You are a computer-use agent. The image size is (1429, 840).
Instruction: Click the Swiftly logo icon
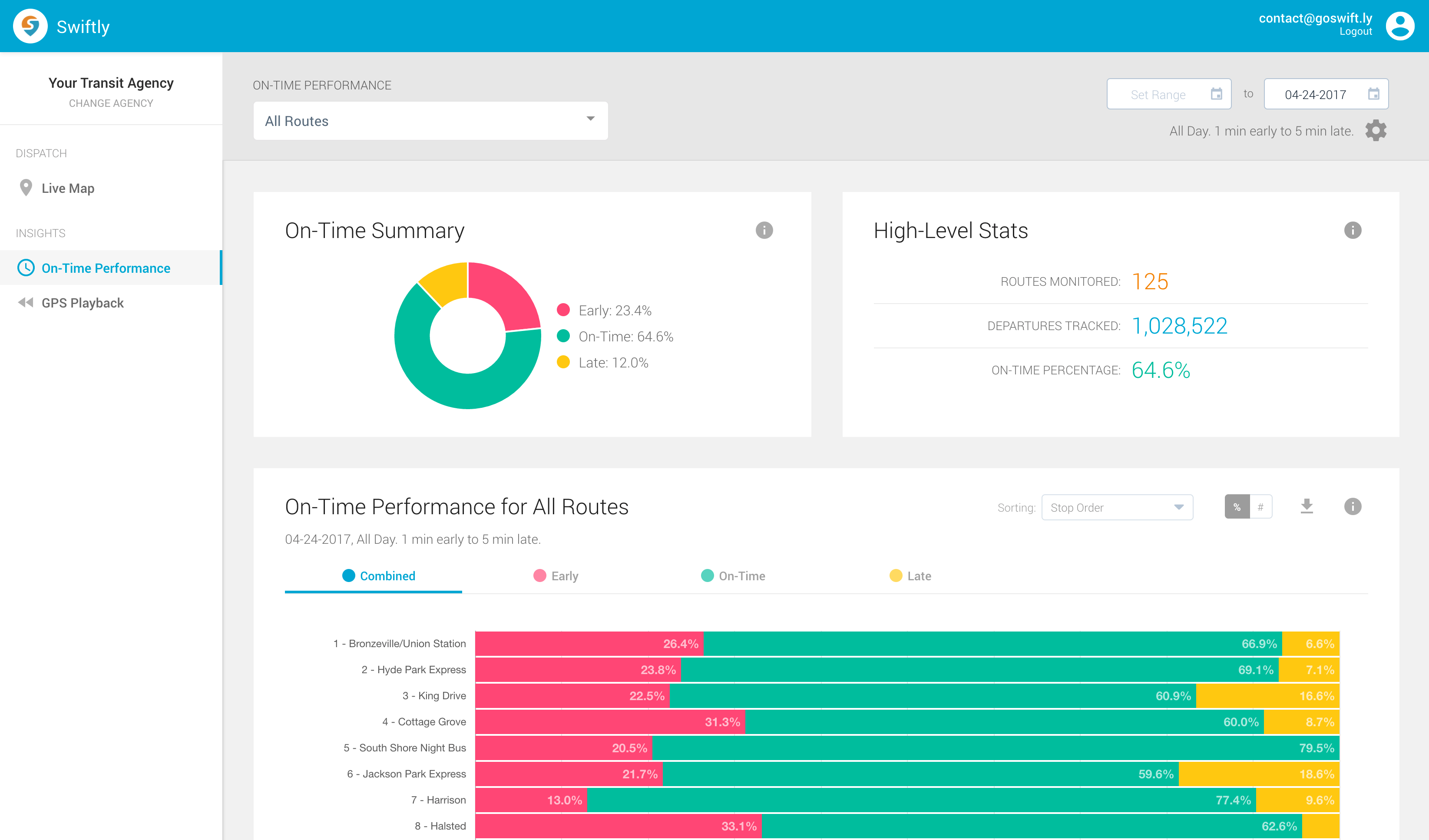click(30, 26)
